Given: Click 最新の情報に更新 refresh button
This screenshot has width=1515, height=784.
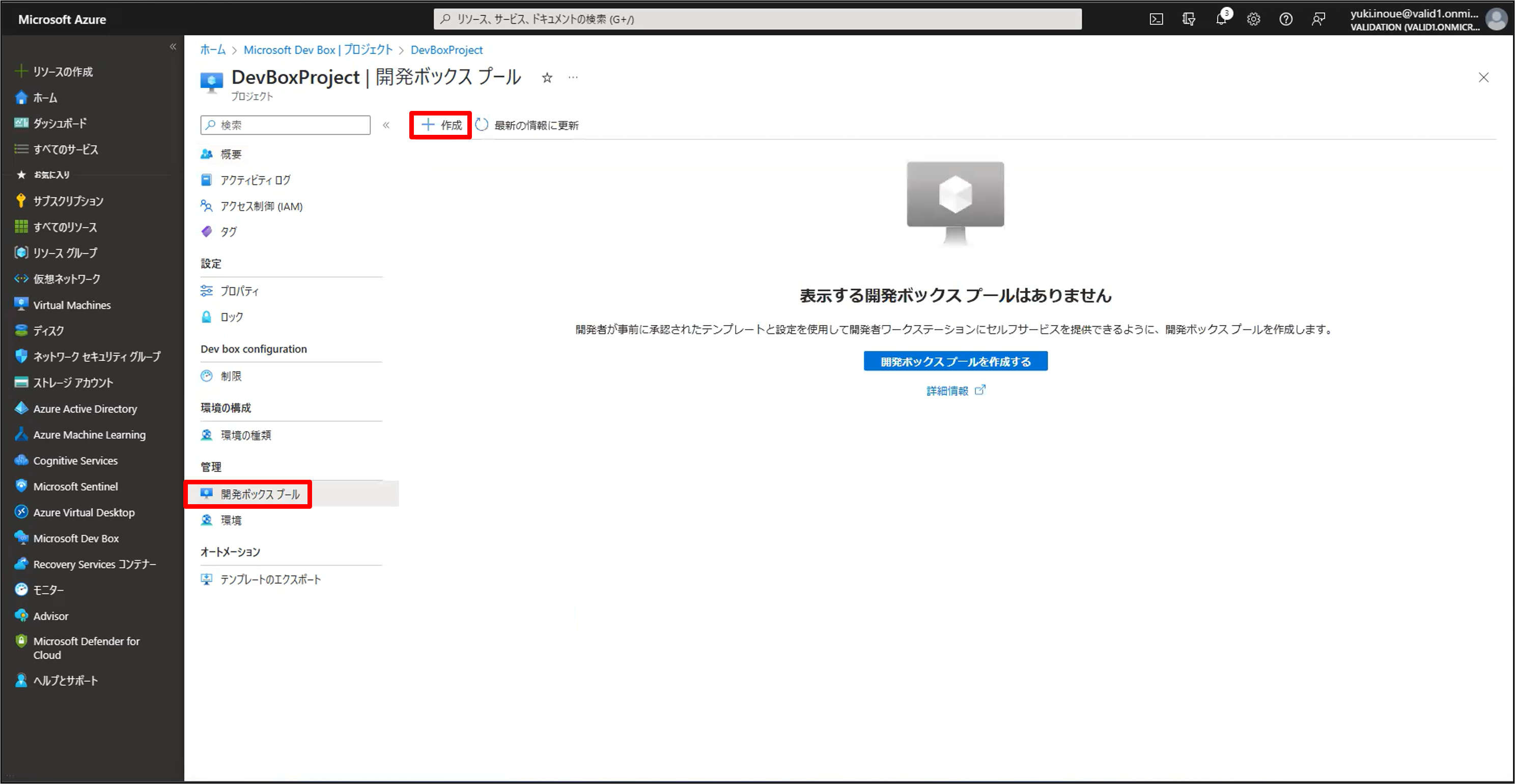Looking at the screenshot, I should point(527,125).
